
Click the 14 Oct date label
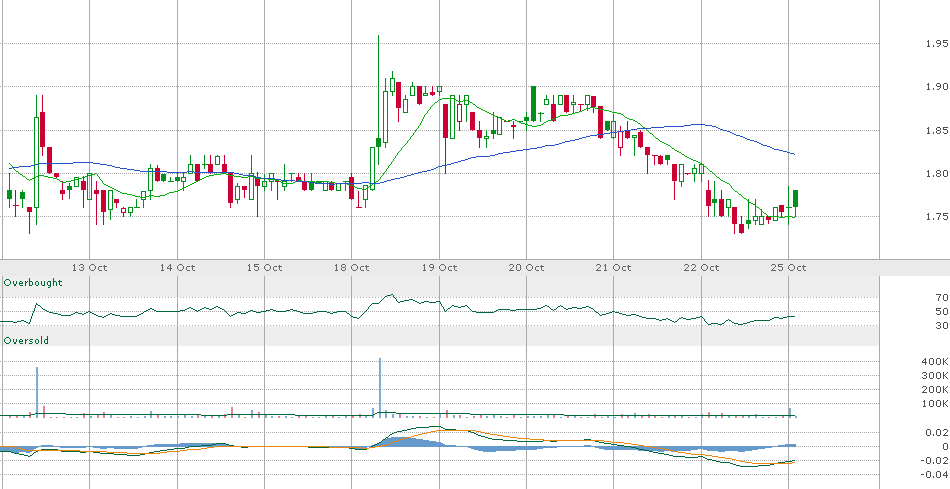pos(178,268)
